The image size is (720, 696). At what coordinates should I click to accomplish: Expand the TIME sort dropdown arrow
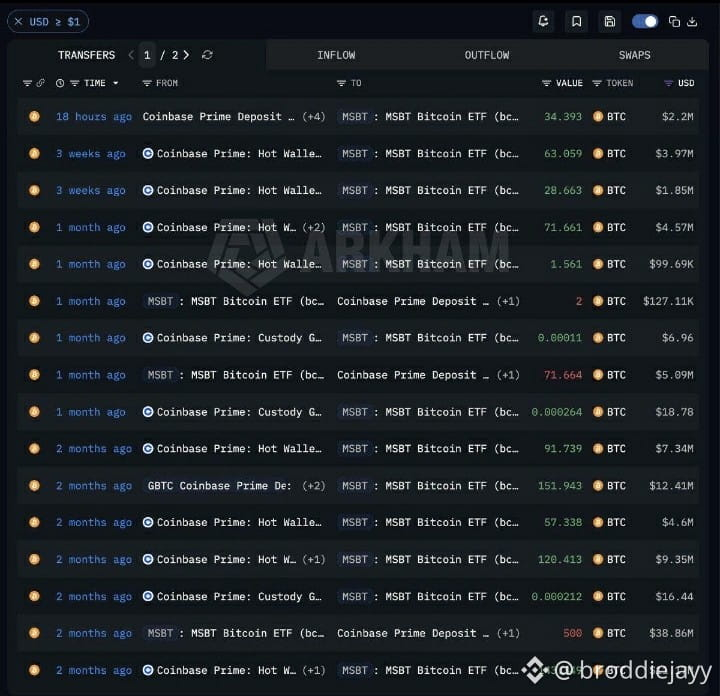point(116,83)
